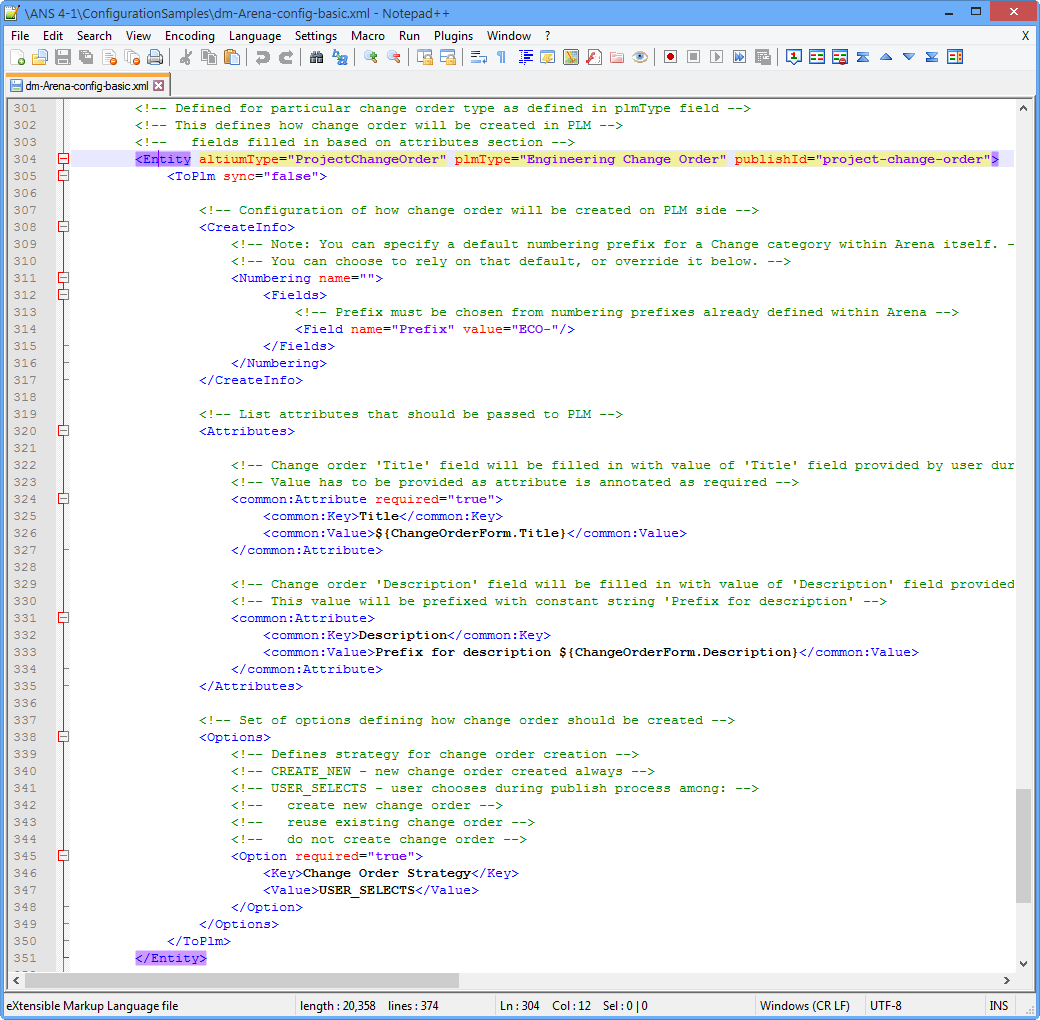
Task: Collapse the Attributes block at line 320
Action: pyautogui.click(x=63, y=431)
